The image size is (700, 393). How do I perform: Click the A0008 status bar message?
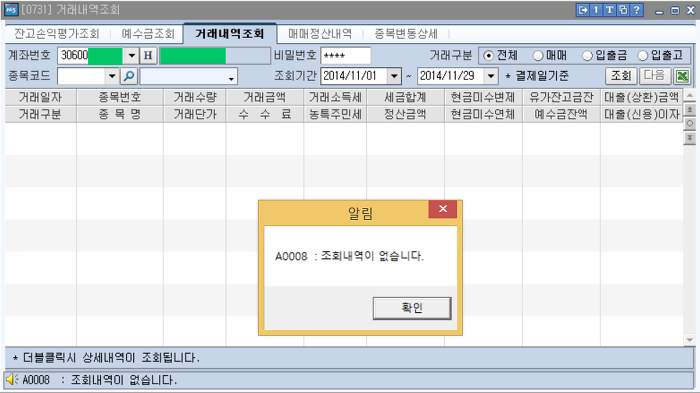pyautogui.click(x=100, y=380)
